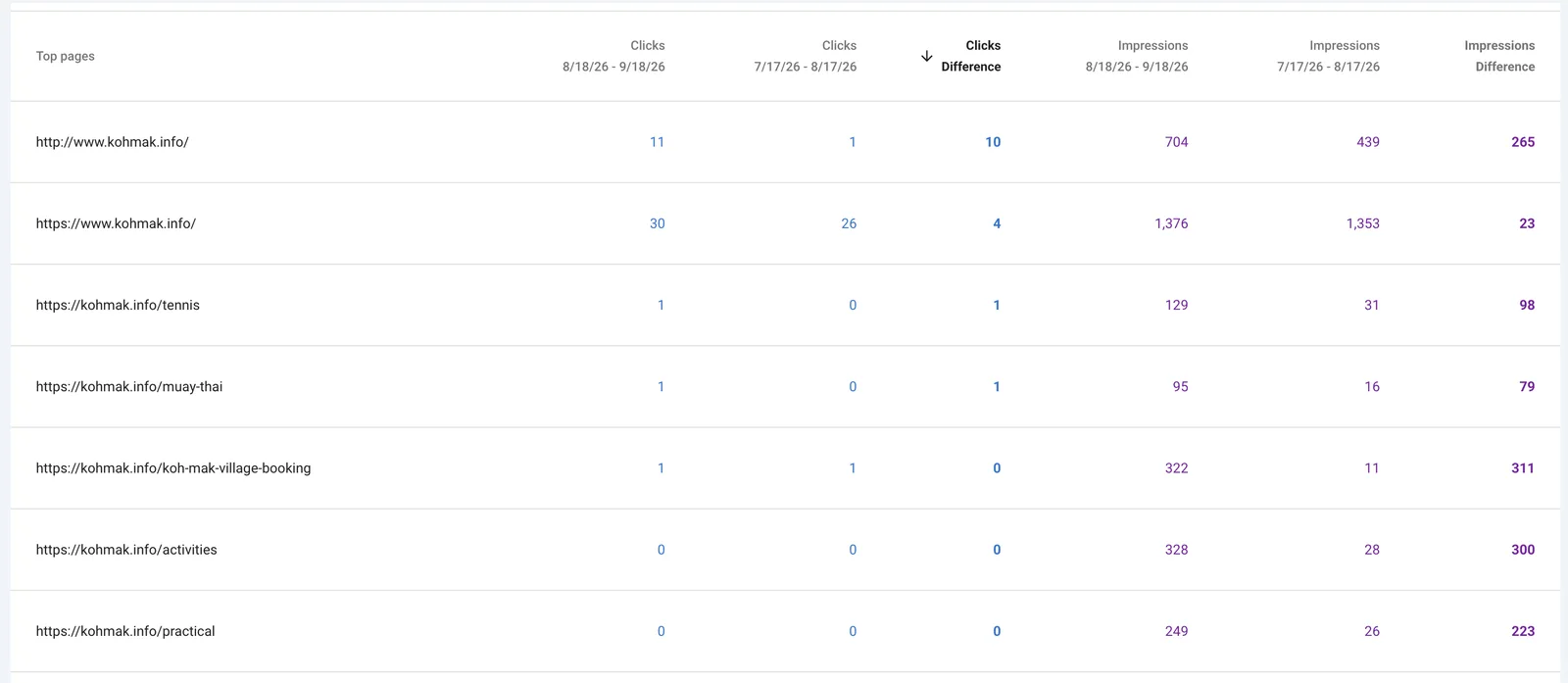The height and width of the screenshot is (683, 1568).
Task: Open the https://kohmak.info/activities row
Action: pos(785,550)
